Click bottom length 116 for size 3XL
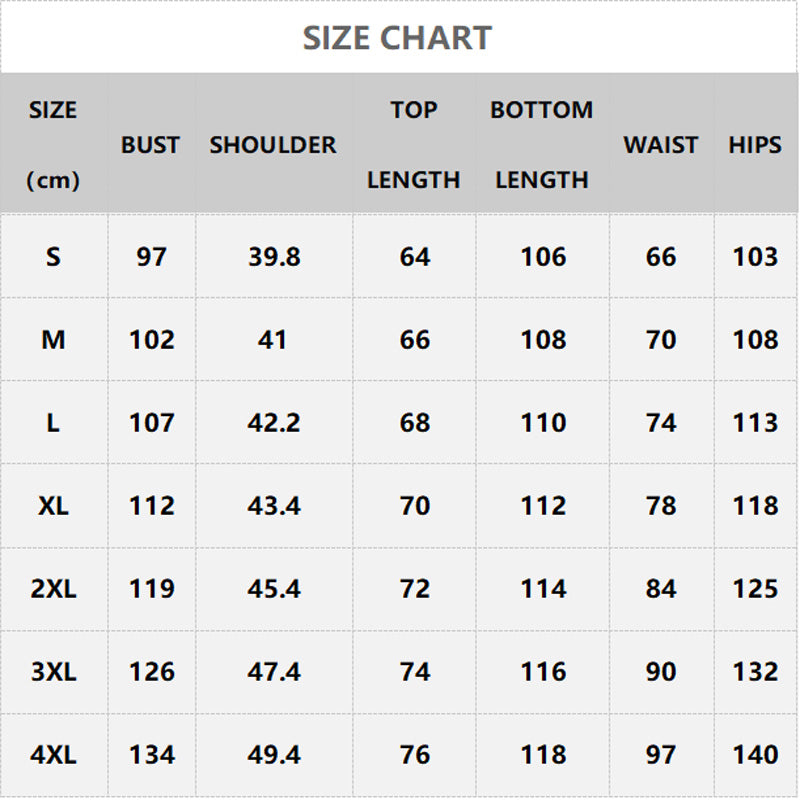The height and width of the screenshot is (800, 800). [x=543, y=672]
